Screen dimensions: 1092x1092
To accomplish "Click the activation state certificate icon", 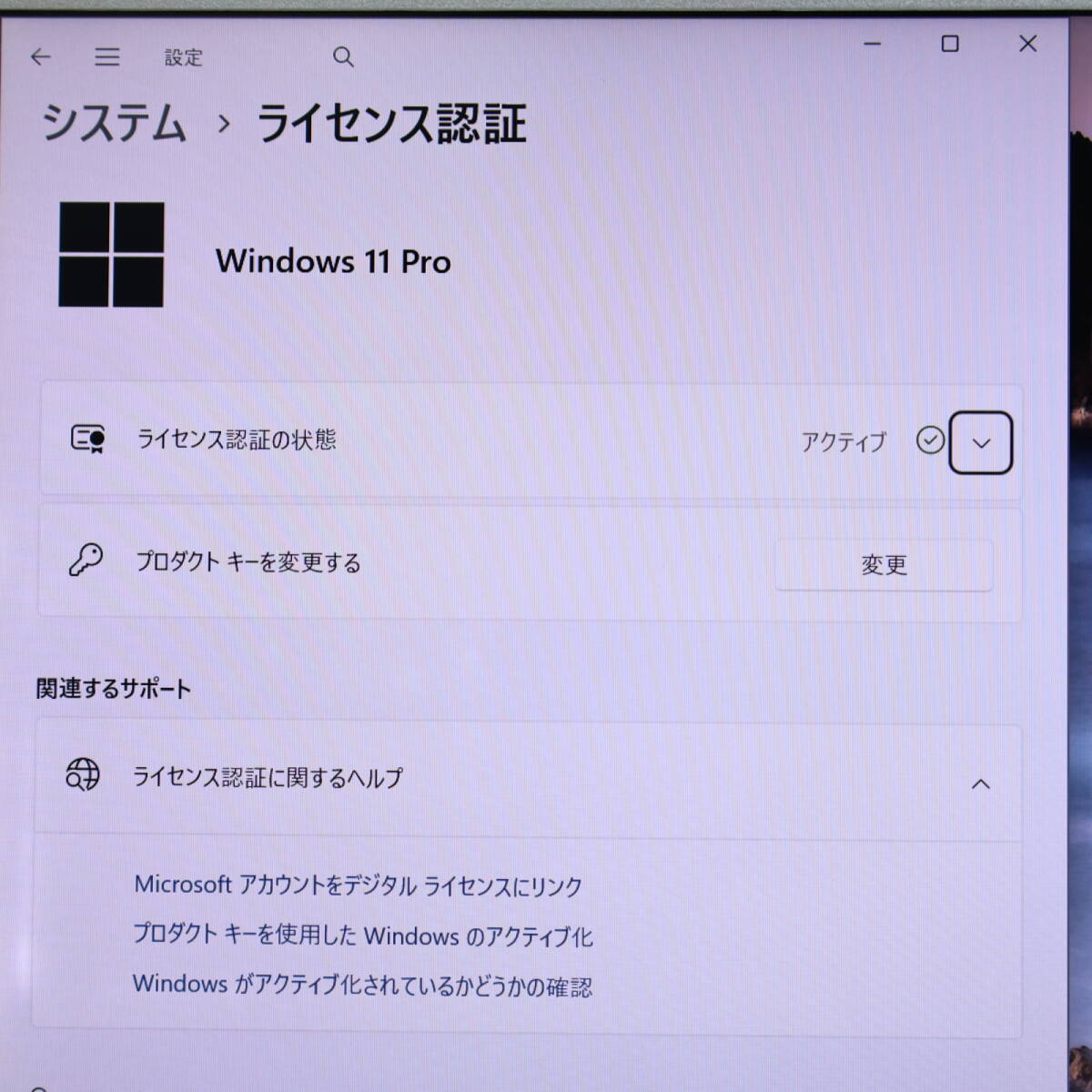I will pyautogui.click(x=88, y=439).
